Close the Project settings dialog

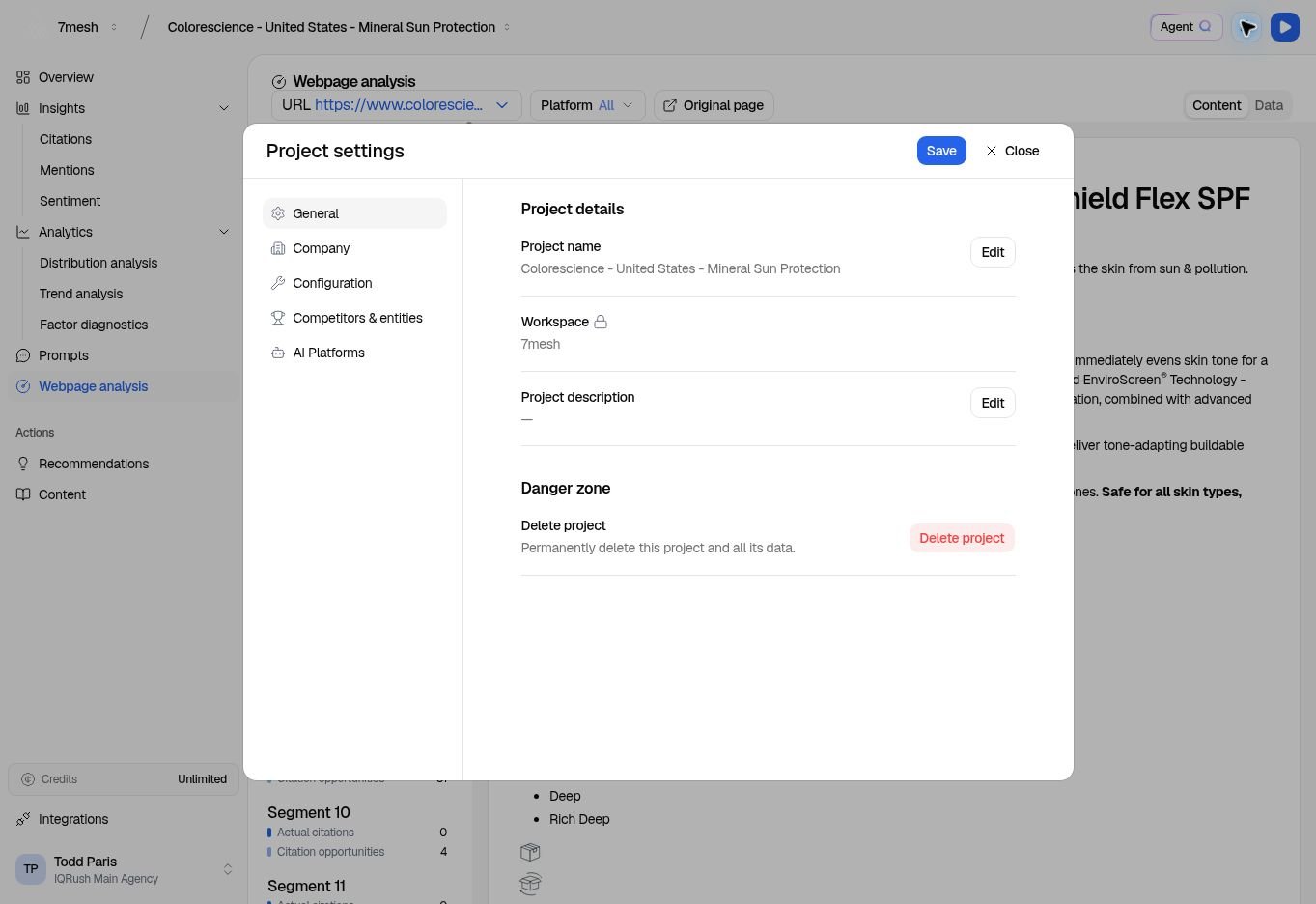pos(1012,151)
